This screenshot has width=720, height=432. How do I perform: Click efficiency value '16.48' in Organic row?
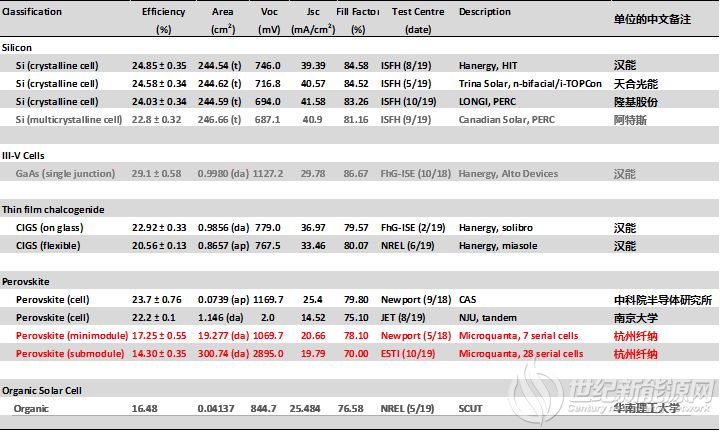click(145, 409)
